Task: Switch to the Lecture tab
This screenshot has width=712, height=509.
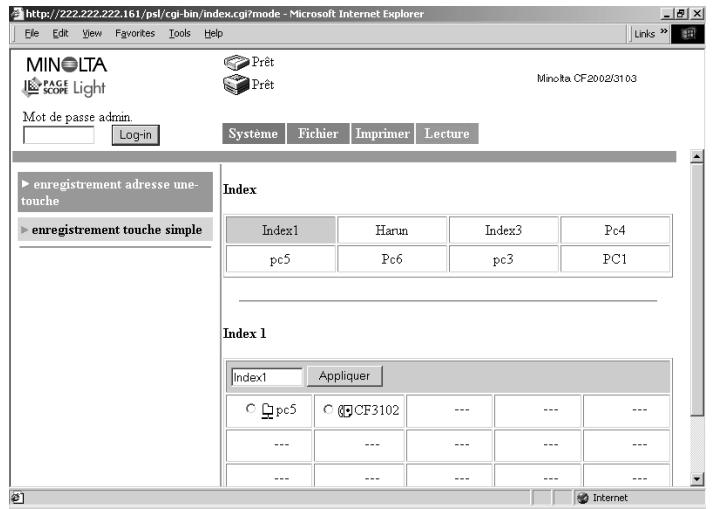Action: point(447,133)
